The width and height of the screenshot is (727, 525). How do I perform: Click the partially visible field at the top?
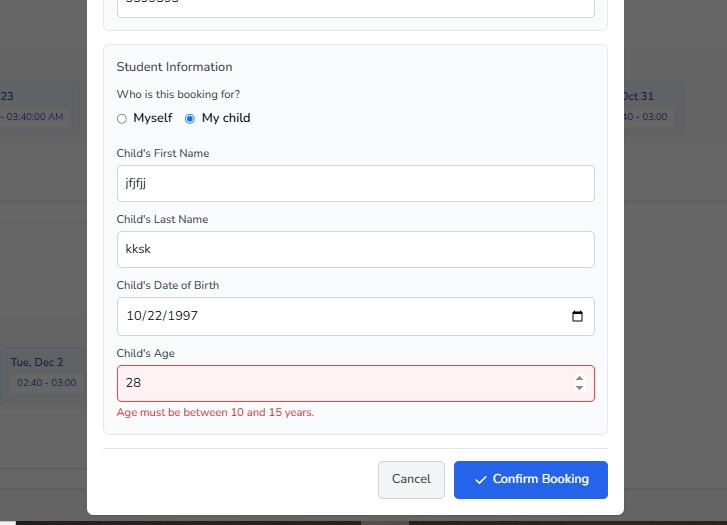(x=355, y=8)
